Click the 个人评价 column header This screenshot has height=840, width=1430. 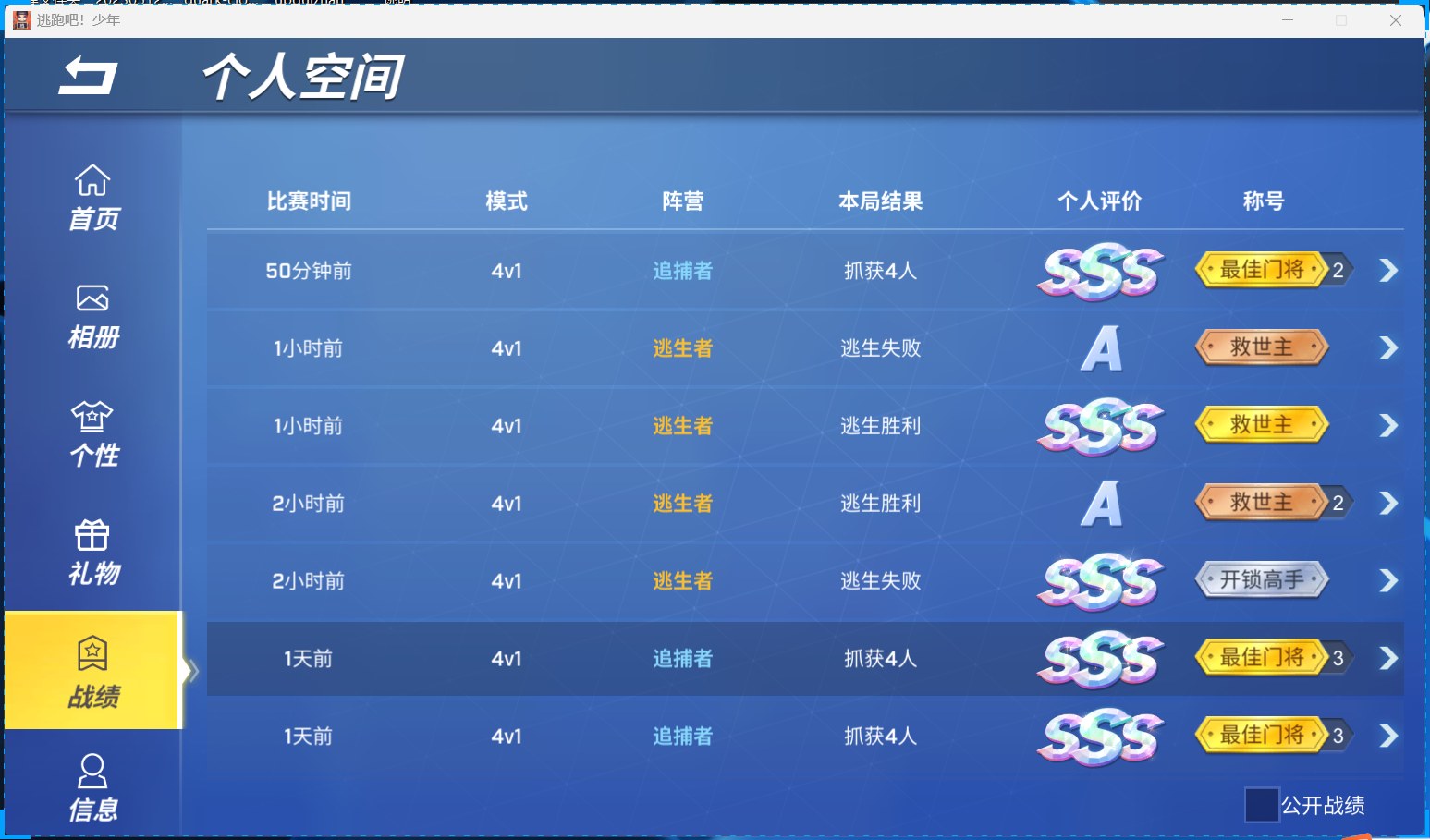(x=1100, y=201)
